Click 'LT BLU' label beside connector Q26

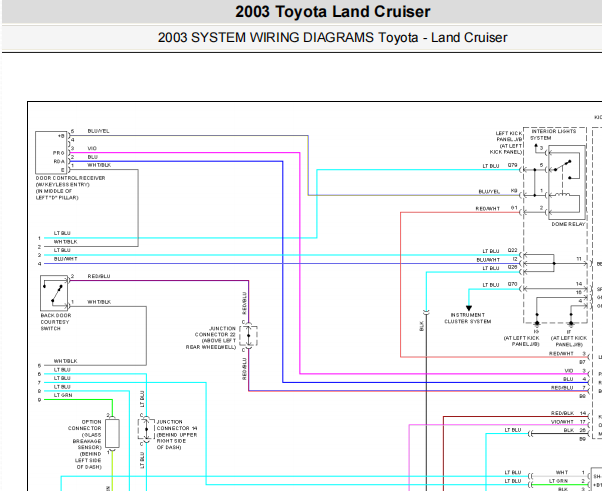point(491,268)
